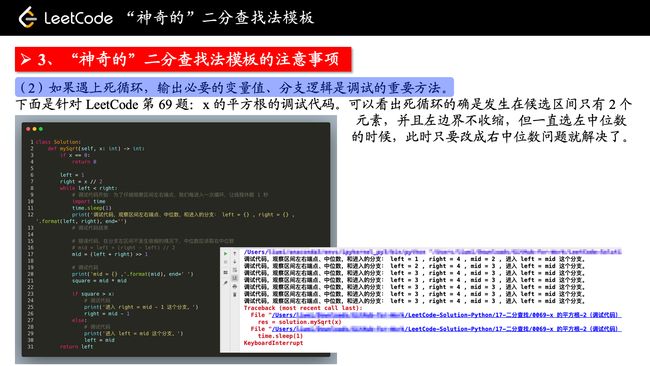Click code line 7 "right = x // 2"
The image size is (650, 366).
click(x=81, y=182)
